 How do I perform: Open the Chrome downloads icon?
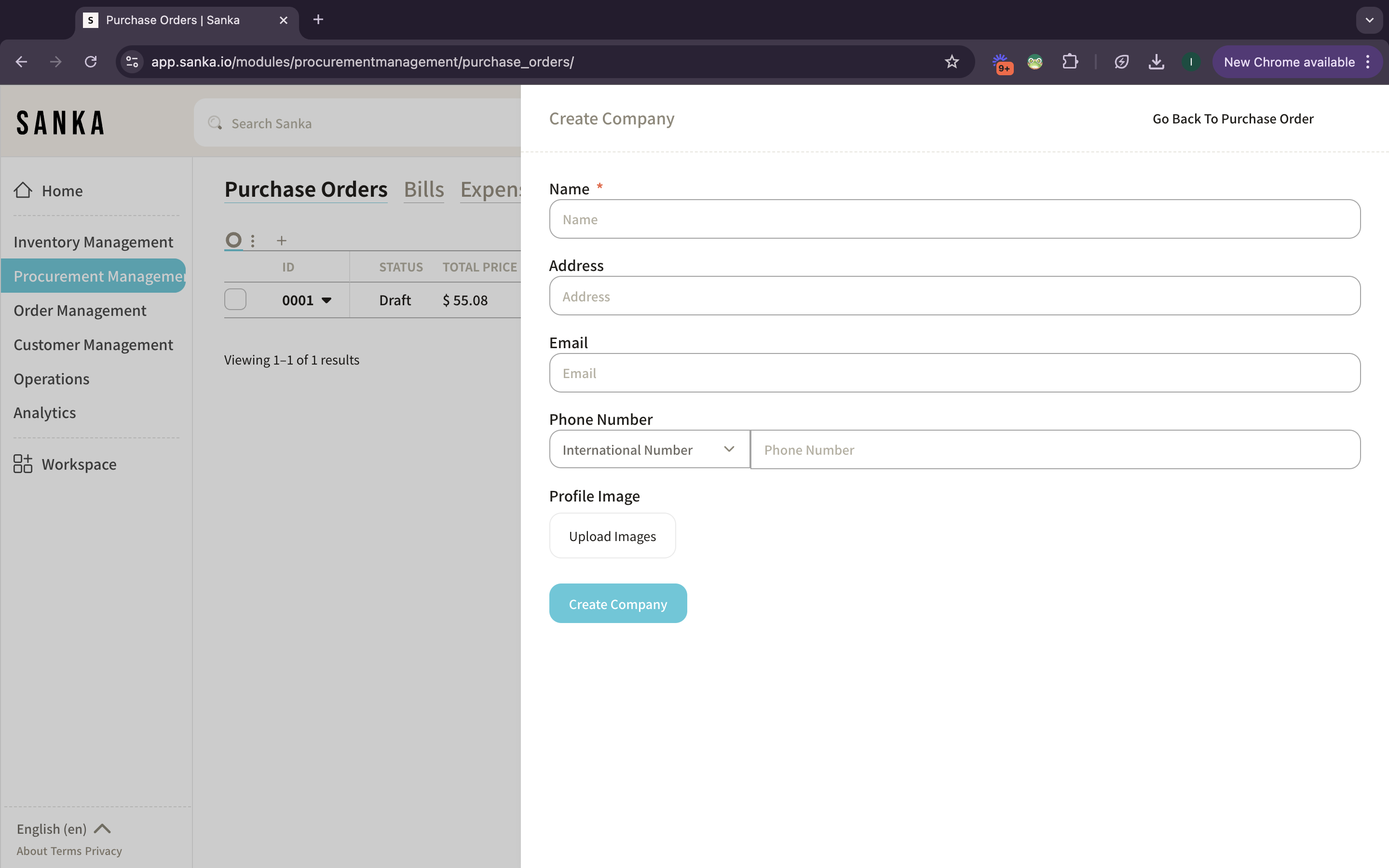pyautogui.click(x=1156, y=62)
